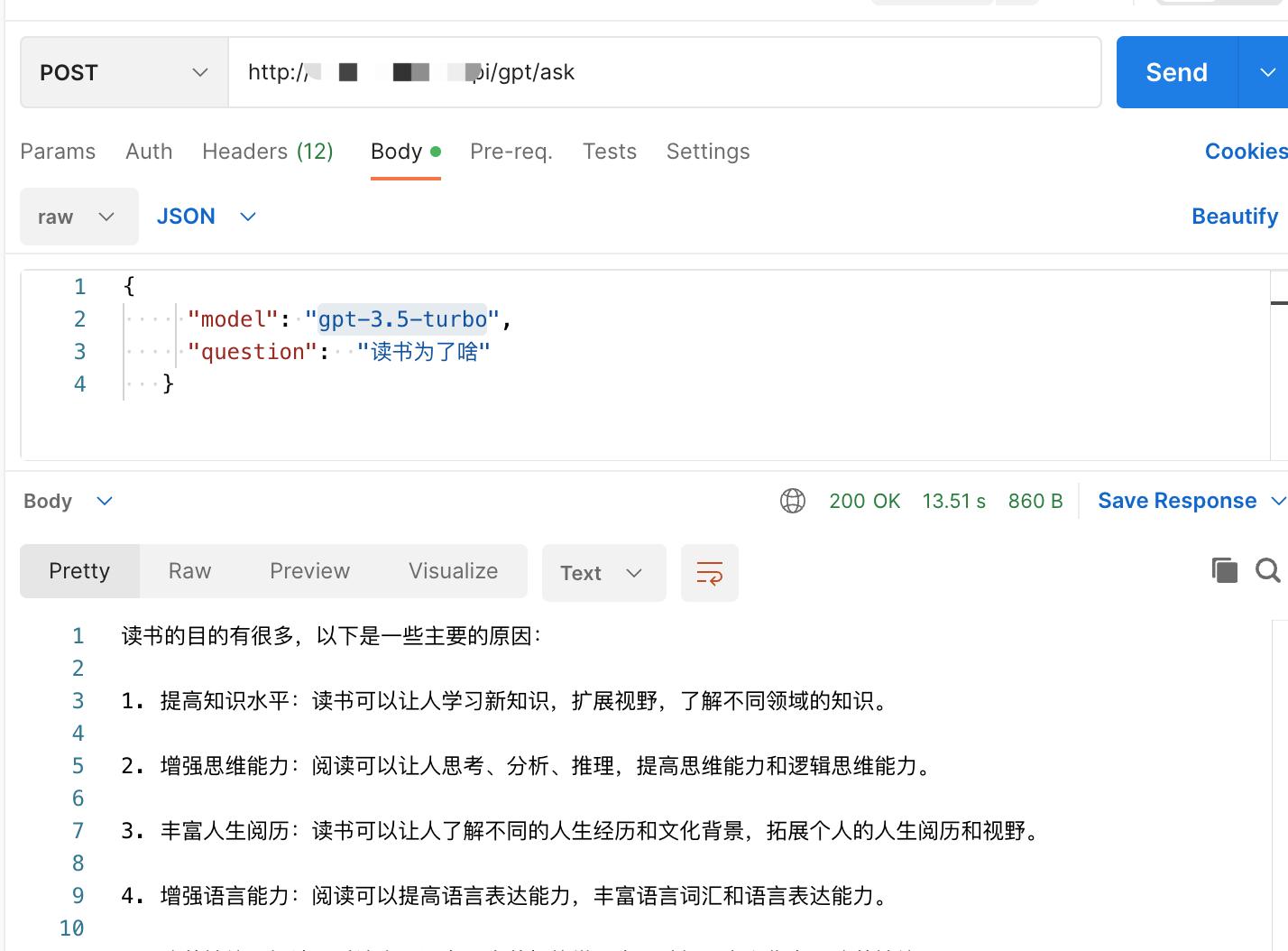This screenshot has width=1288, height=951.
Task: Beautify the JSON request body
Action: click(x=1234, y=216)
